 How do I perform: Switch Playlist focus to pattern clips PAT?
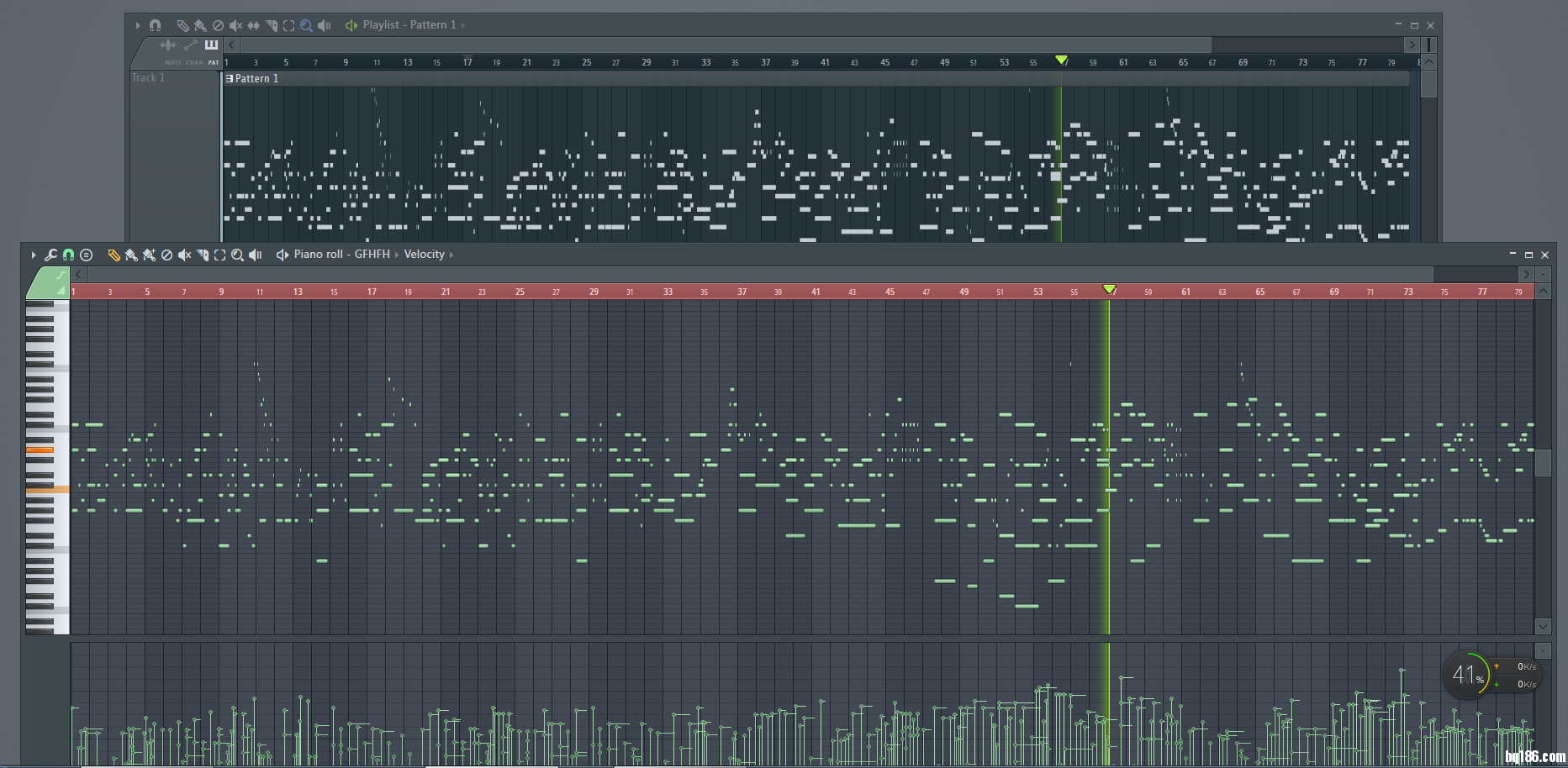click(x=211, y=45)
